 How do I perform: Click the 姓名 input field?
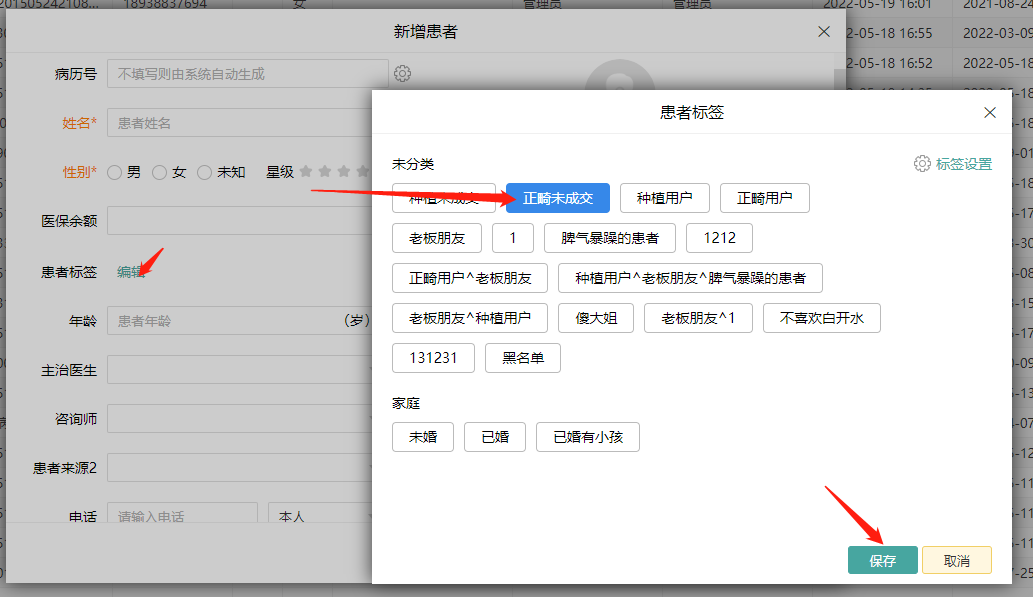pyautogui.click(x=240, y=123)
